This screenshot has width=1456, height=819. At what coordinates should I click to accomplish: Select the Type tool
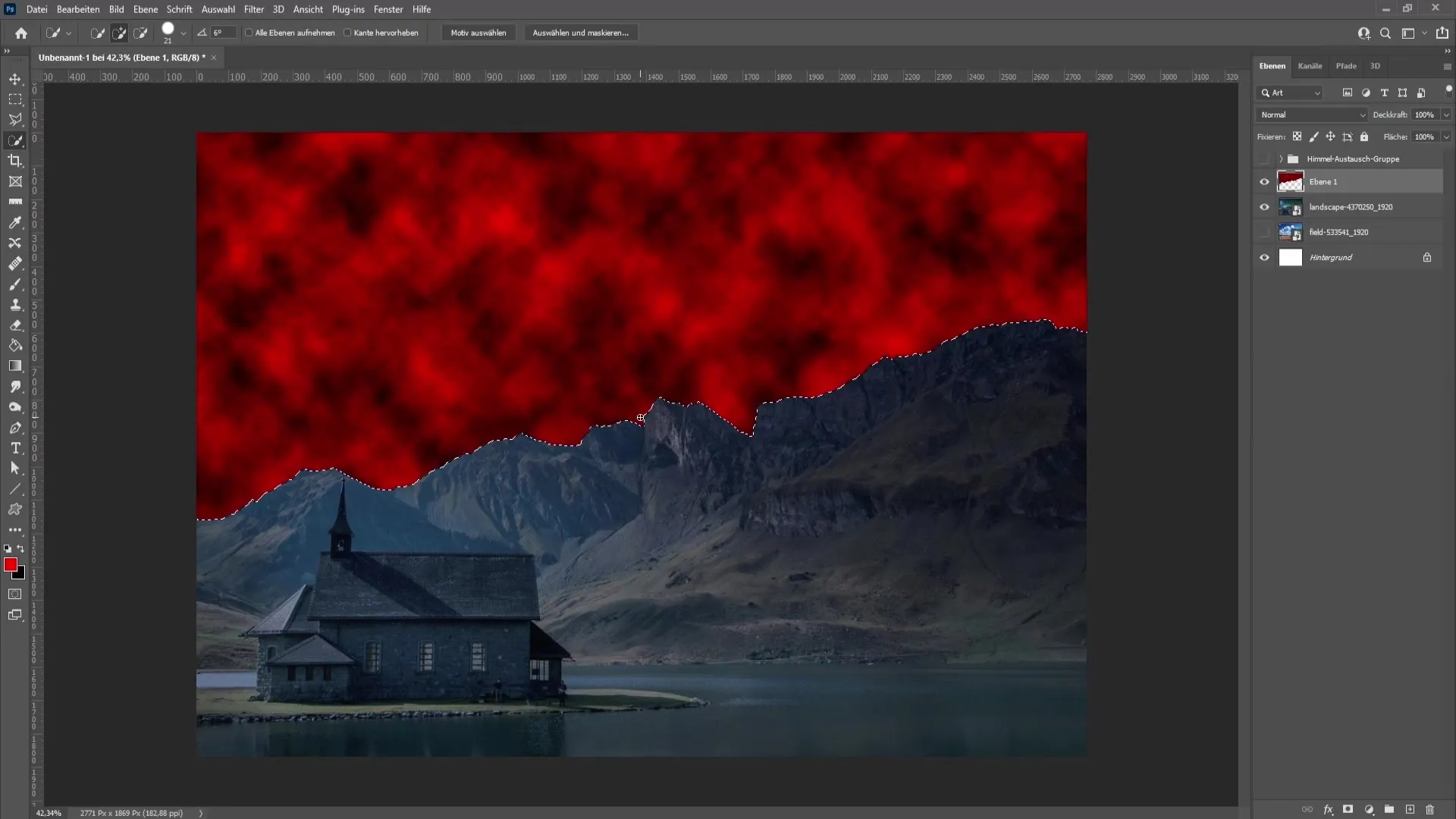click(x=15, y=448)
